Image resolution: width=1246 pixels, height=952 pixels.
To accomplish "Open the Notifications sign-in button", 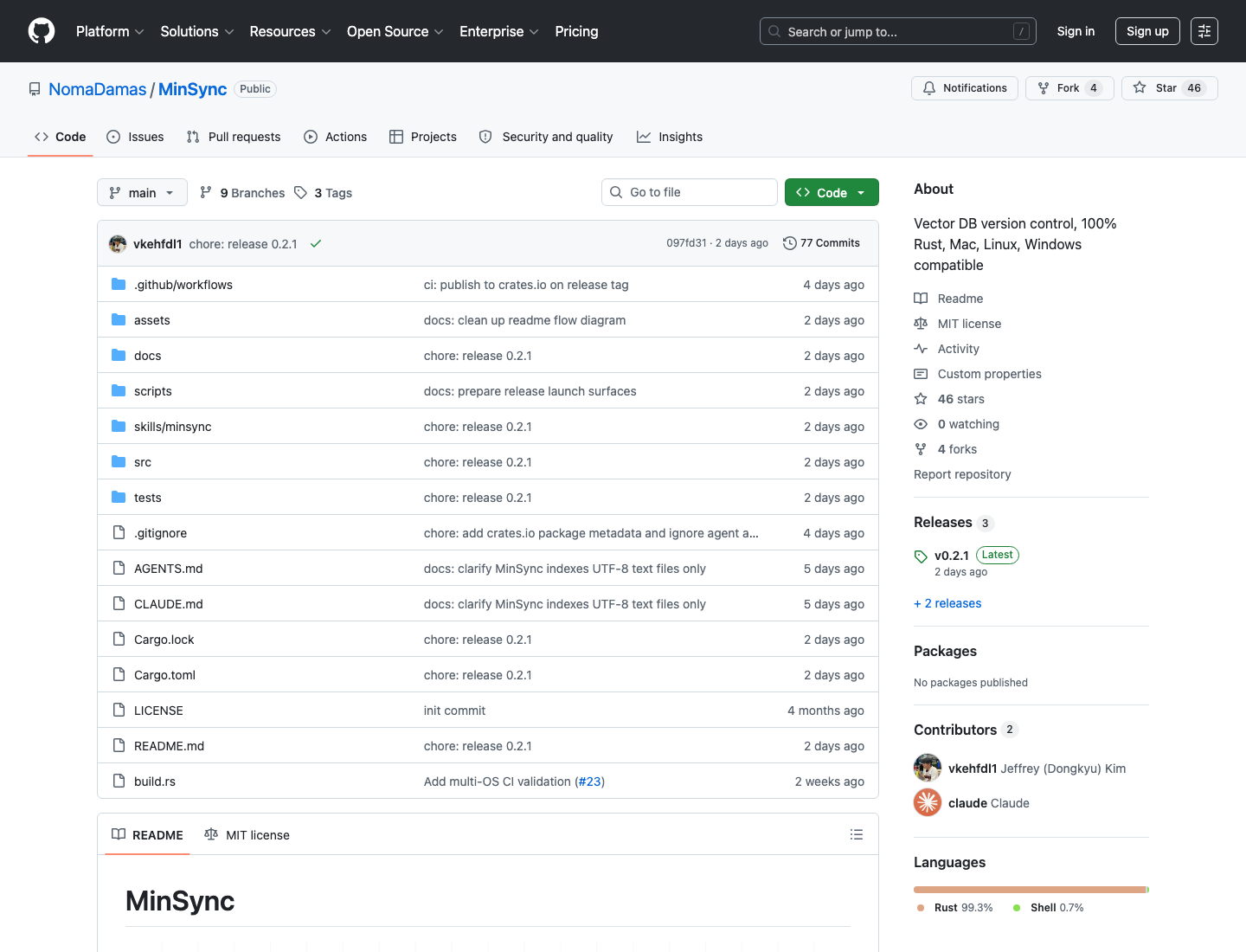I will (964, 88).
